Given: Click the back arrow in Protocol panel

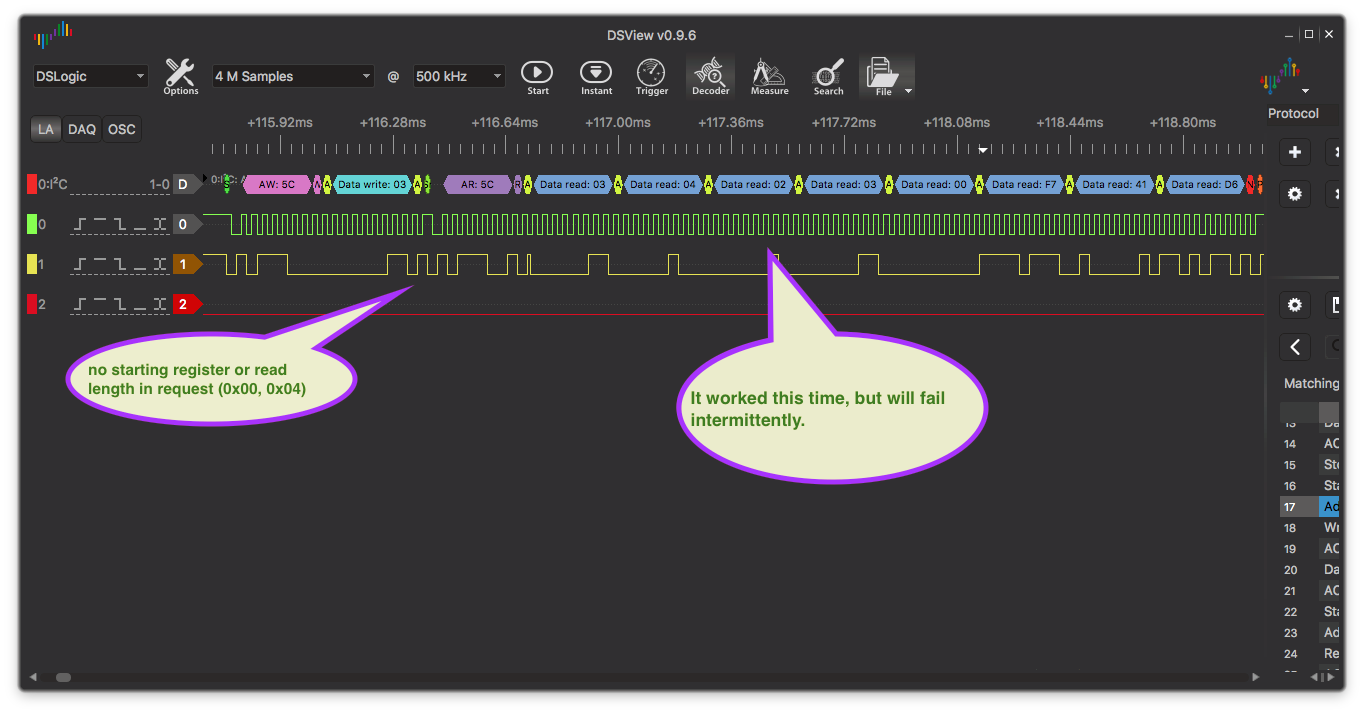Looking at the screenshot, I should [x=1295, y=347].
